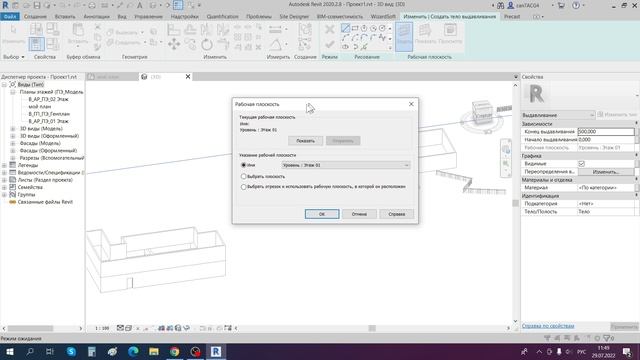Click the Показать button in dialog
640x360 pixels.
305,141
